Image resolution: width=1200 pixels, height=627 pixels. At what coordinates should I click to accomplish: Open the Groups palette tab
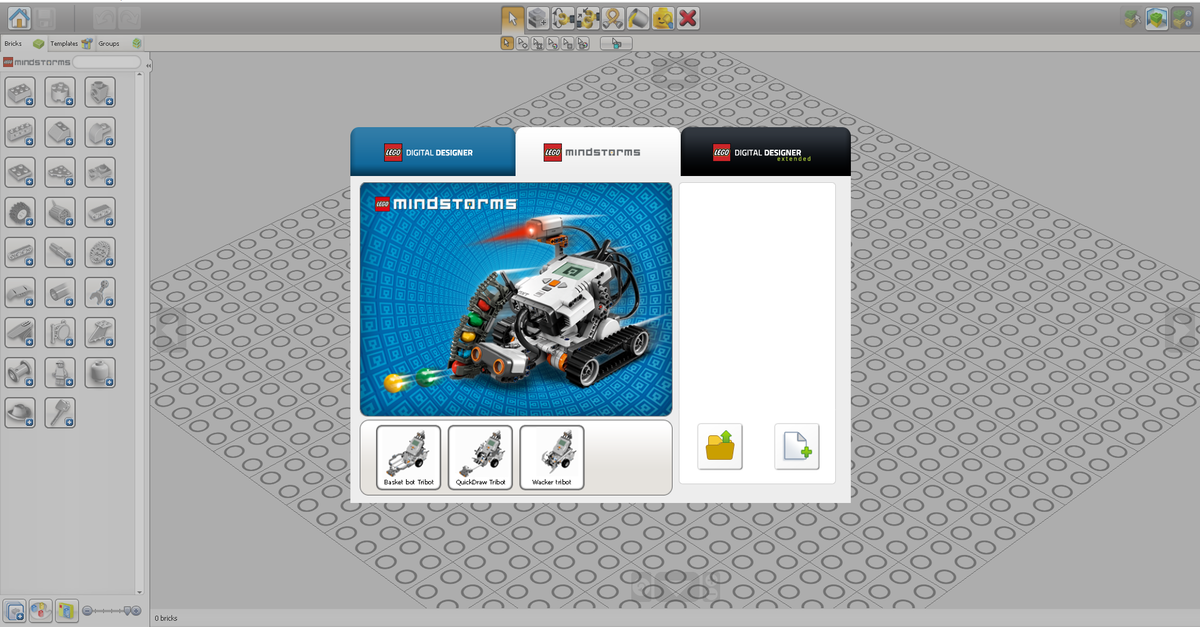pyautogui.click(x=119, y=43)
